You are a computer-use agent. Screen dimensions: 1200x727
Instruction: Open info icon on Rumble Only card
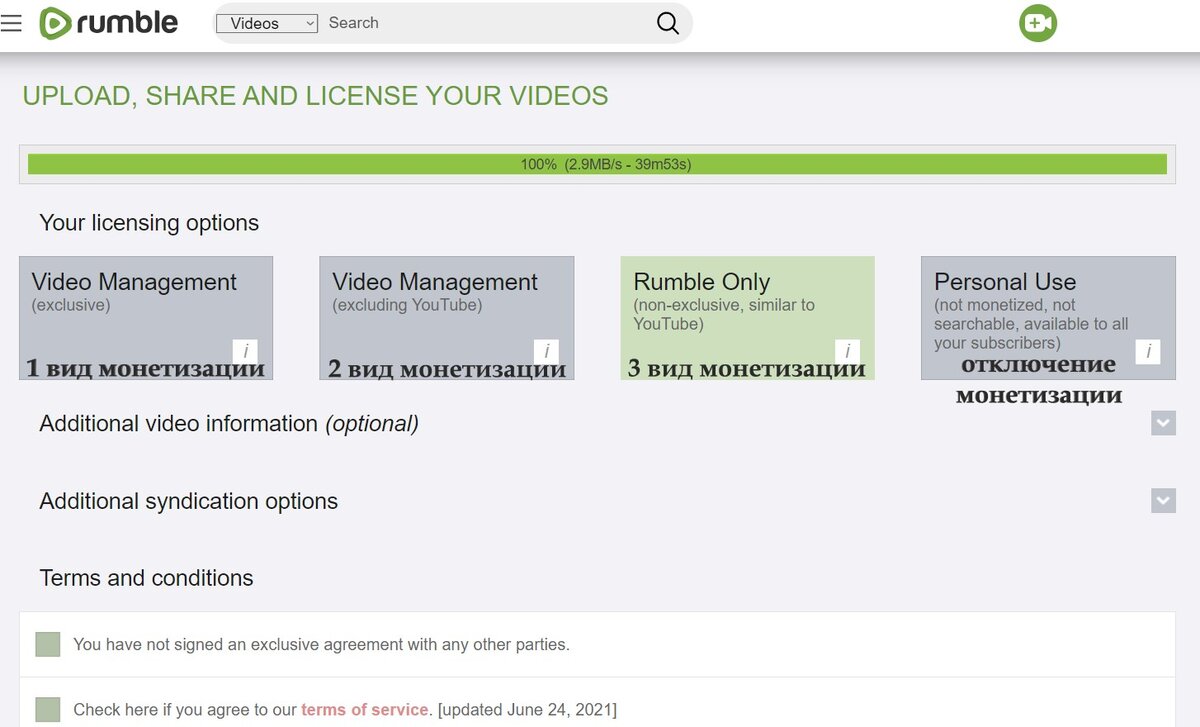tap(847, 352)
